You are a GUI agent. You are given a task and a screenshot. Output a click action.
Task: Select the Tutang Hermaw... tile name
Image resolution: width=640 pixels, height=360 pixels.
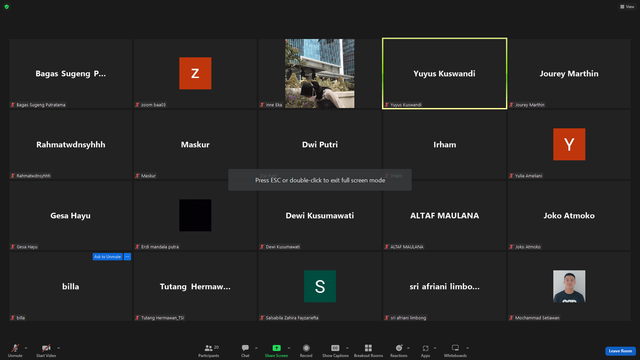coord(195,287)
